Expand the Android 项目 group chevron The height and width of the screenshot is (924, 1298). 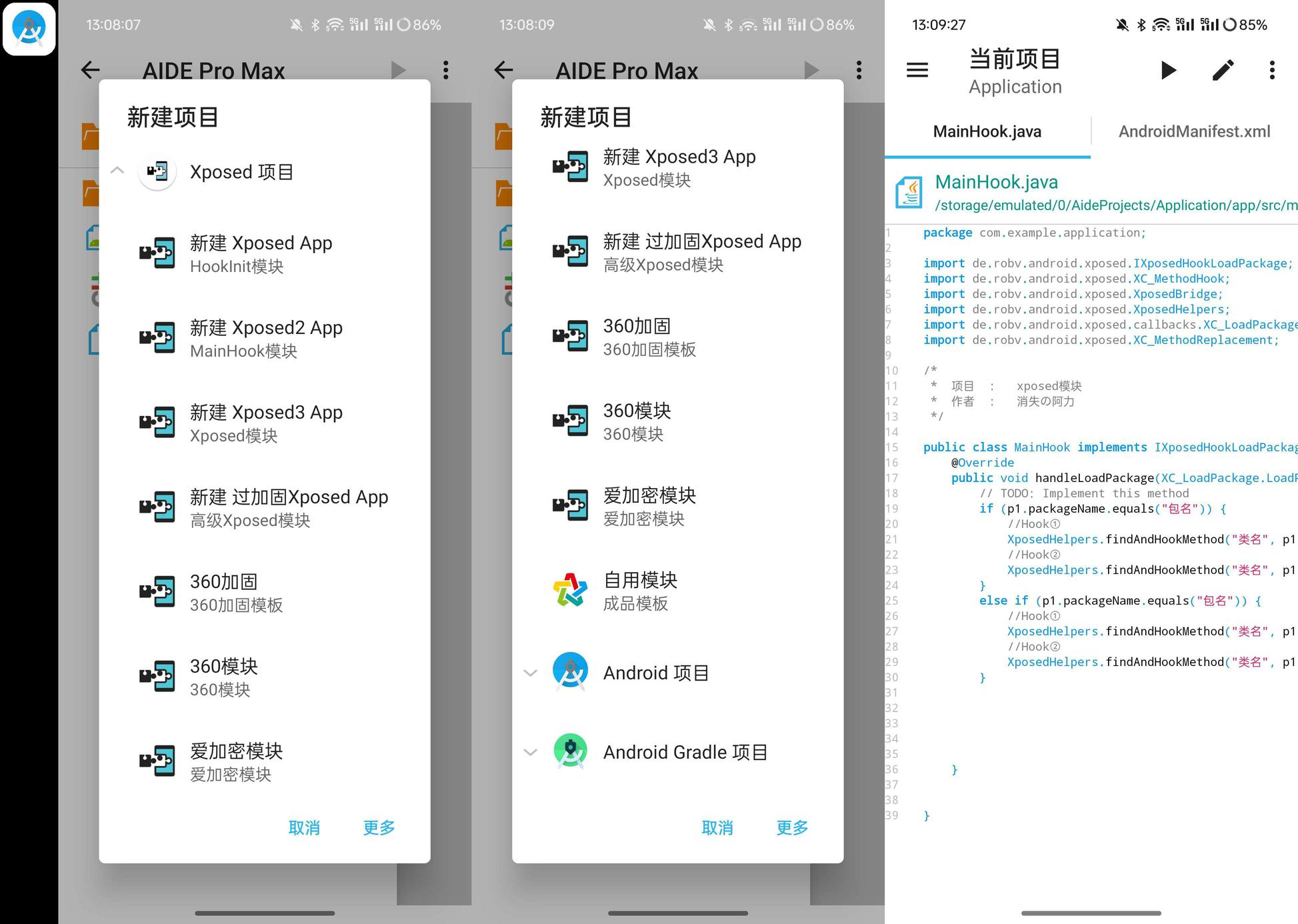pyautogui.click(x=531, y=673)
